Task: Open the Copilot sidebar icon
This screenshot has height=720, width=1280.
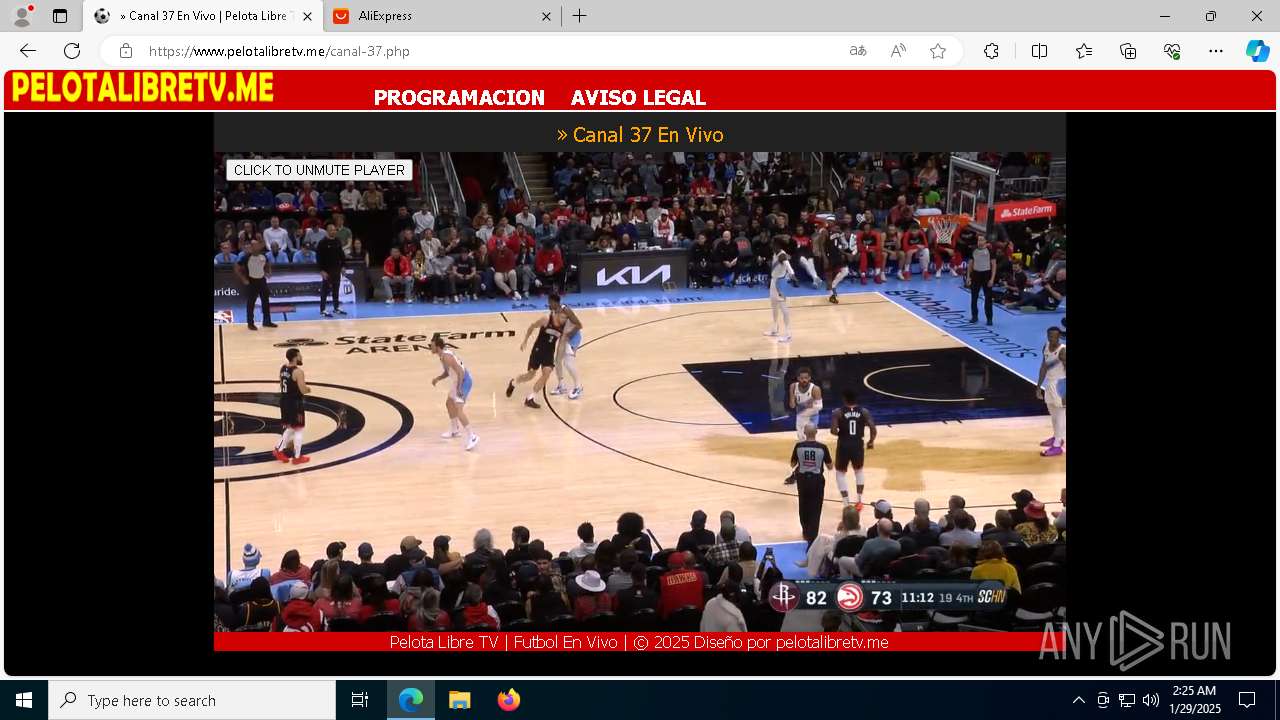Action: click(x=1257, y=51)
